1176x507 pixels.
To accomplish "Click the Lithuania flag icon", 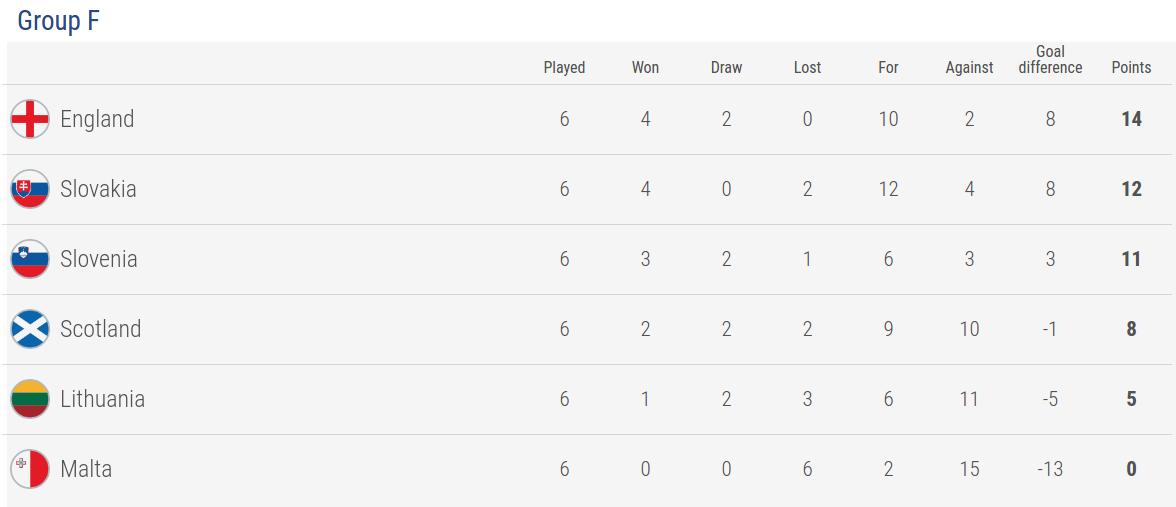I will 30,399.
